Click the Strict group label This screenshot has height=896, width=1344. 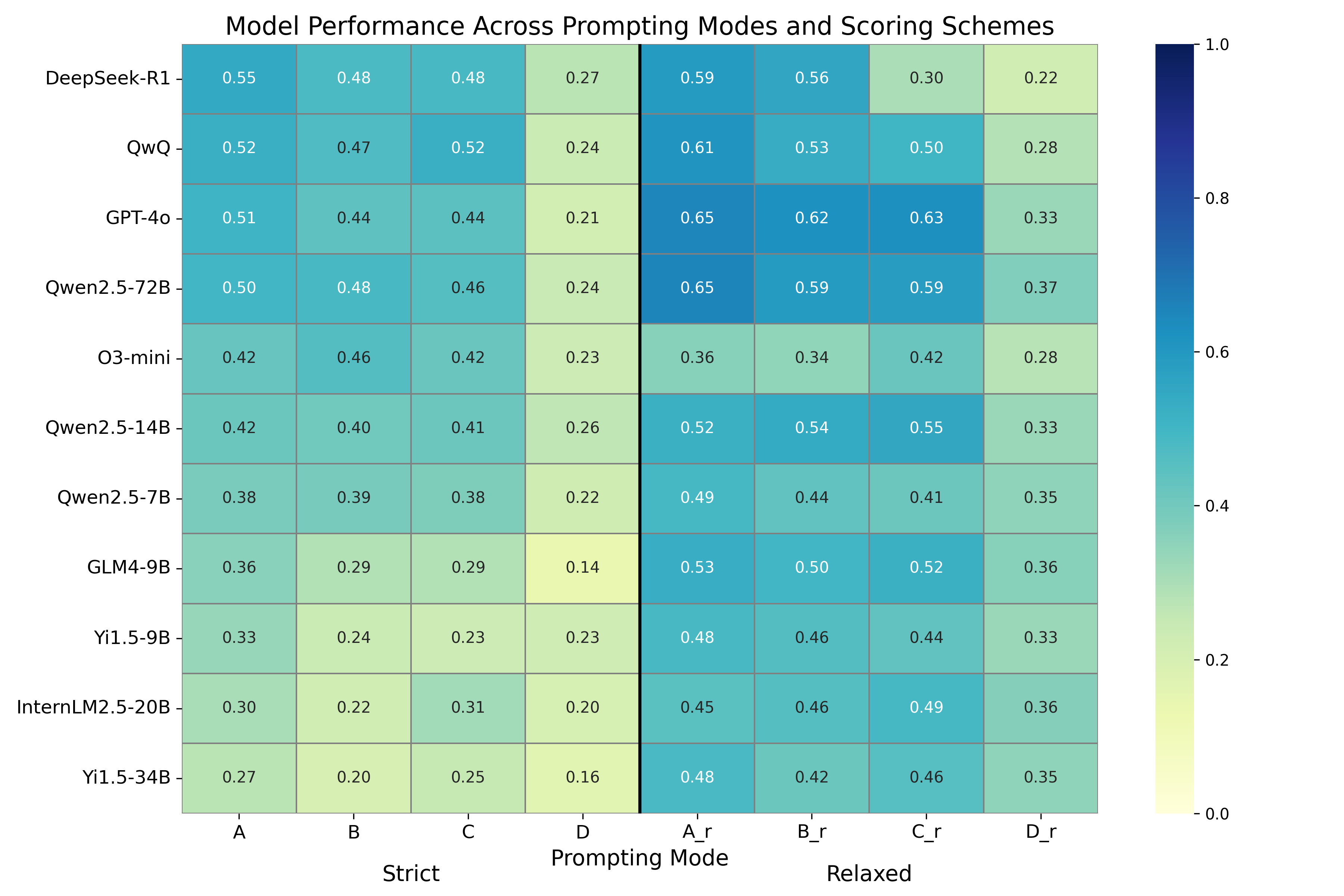411,874
